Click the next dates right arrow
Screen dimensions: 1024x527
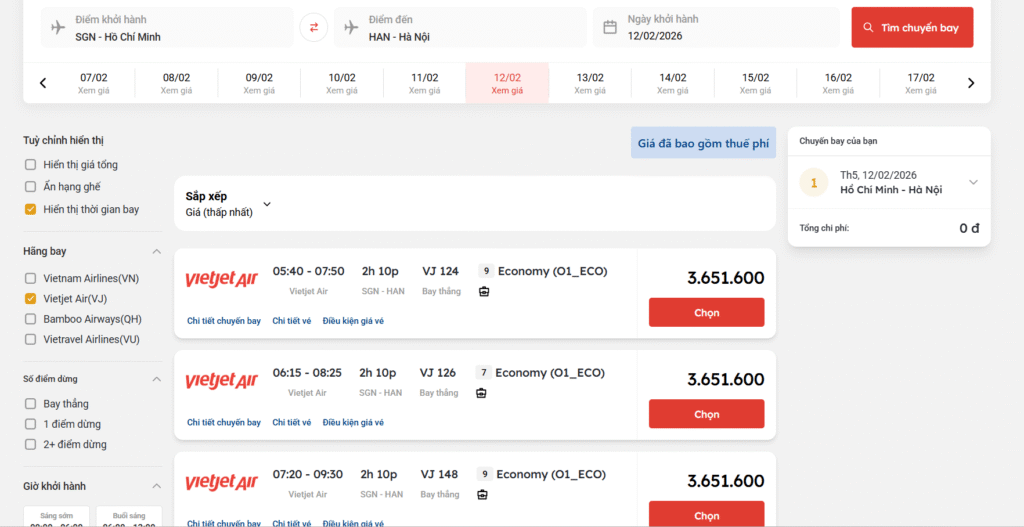pyautogui.click(x=970, y=83)
